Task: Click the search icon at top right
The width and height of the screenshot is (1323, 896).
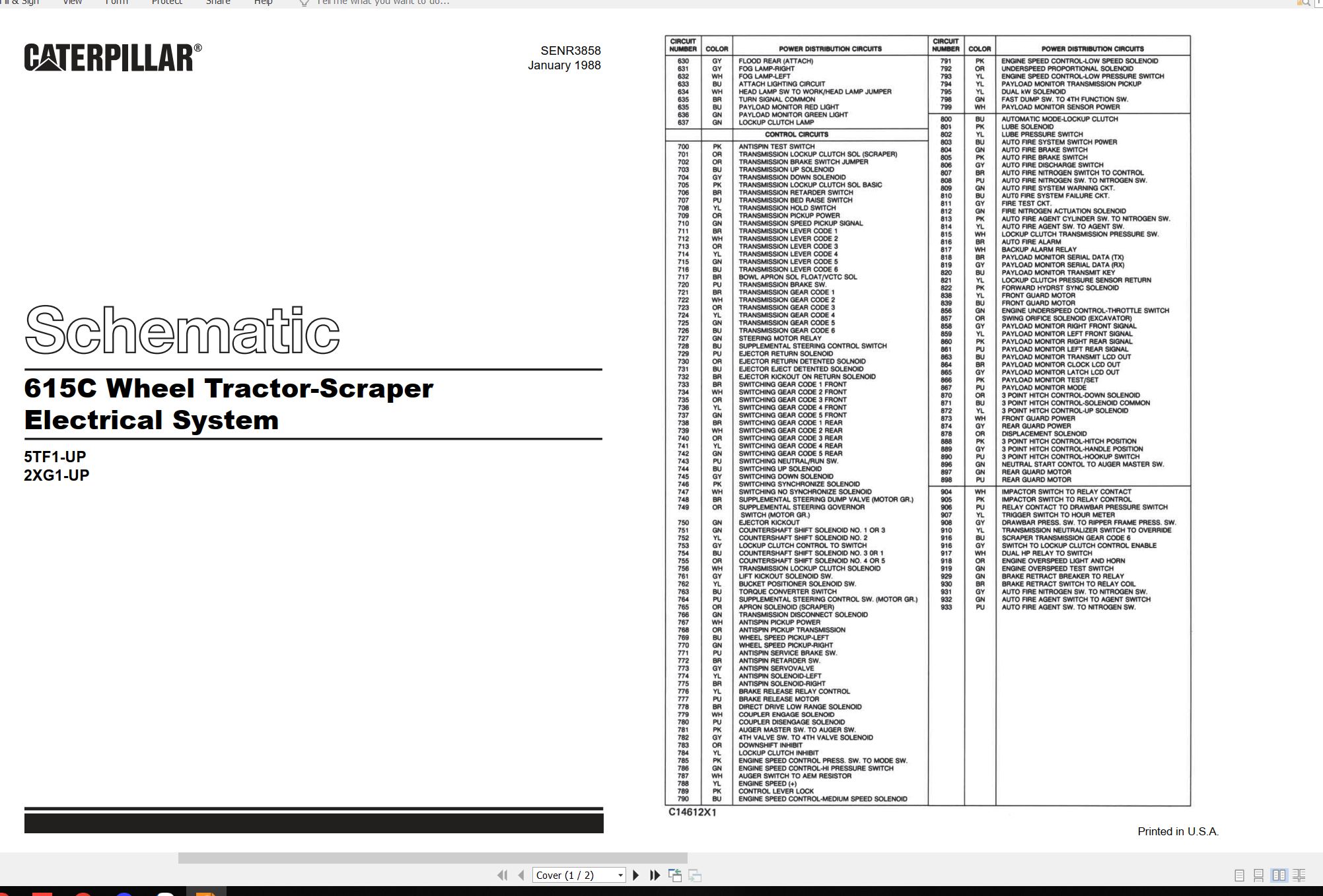Action: (x=1305, y=3)
